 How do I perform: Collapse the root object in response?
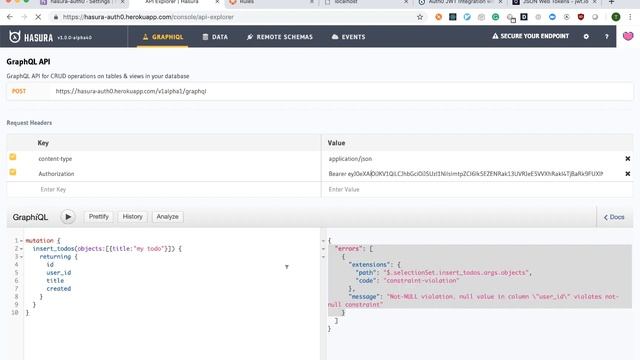coord(323,241)
